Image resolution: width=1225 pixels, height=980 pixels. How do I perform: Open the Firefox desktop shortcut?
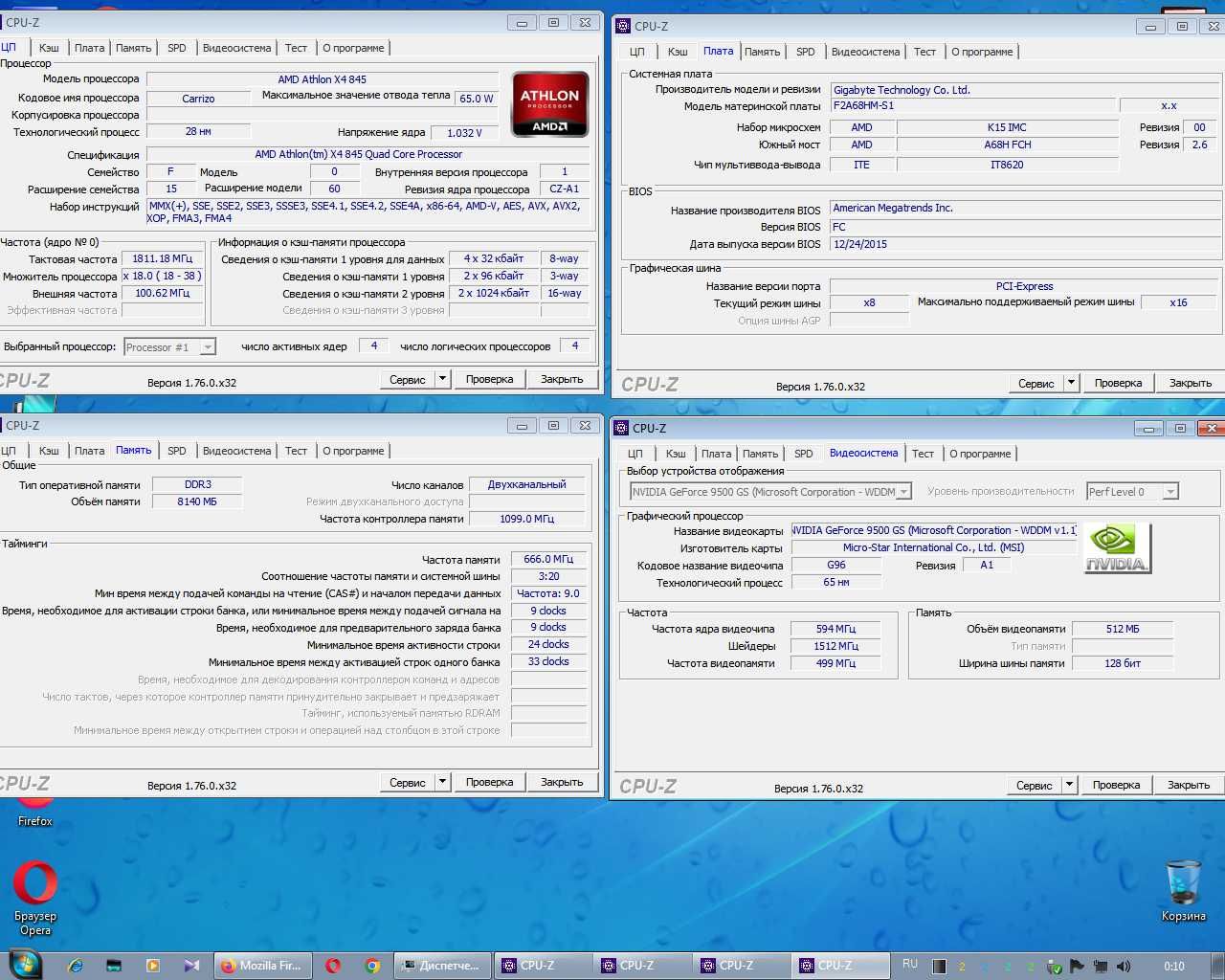(35, 811)
